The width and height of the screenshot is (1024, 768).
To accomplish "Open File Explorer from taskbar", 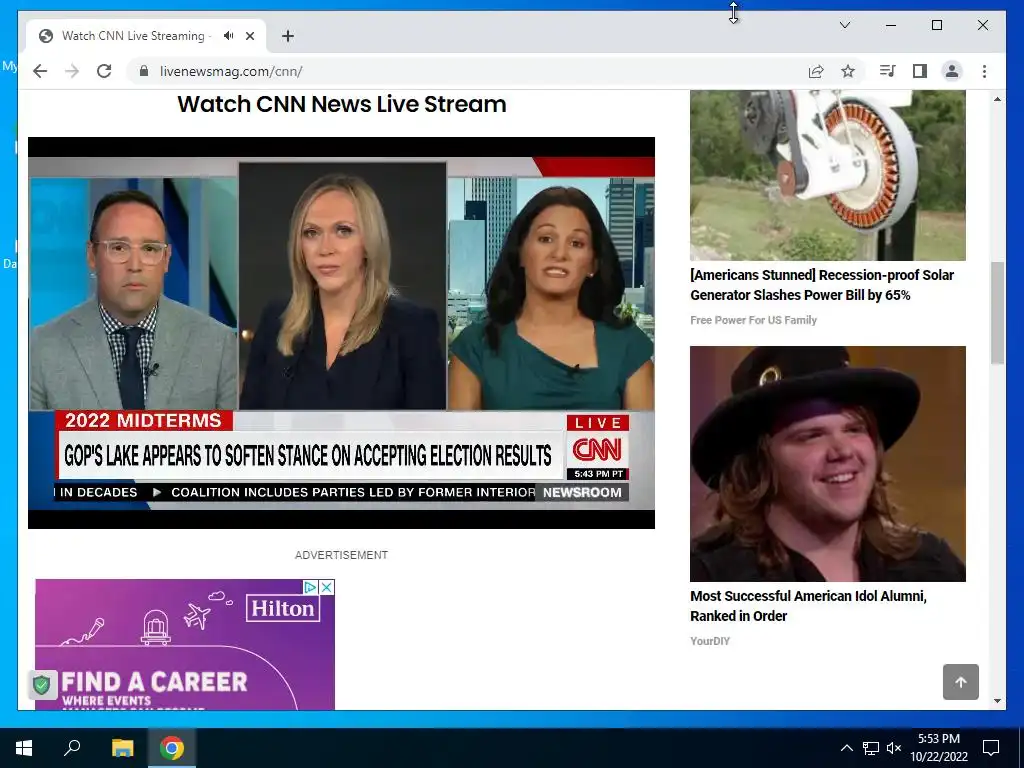I will (122, 748).
